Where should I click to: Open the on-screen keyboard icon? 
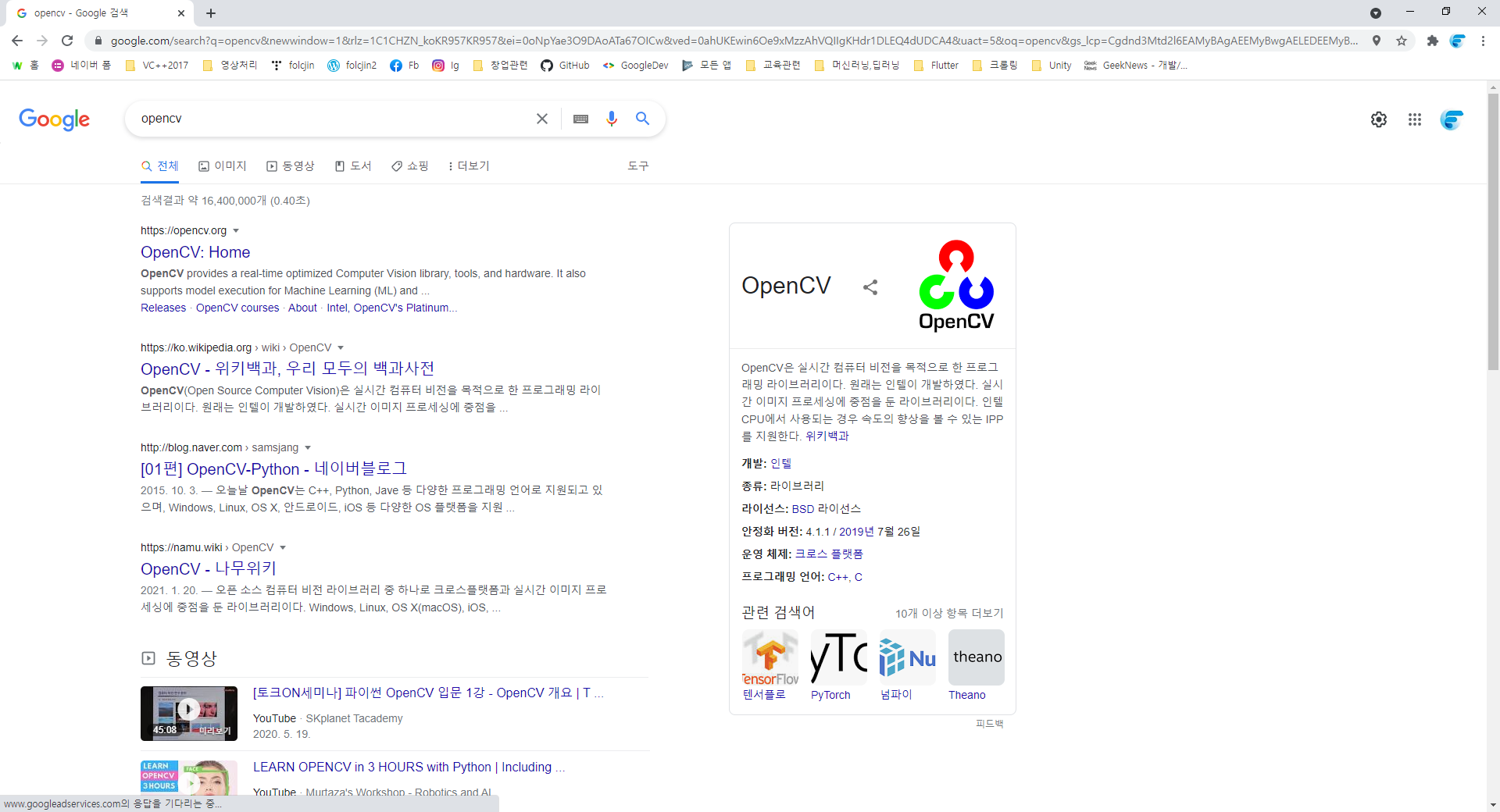pyautogui.click(x=580, y=119)
